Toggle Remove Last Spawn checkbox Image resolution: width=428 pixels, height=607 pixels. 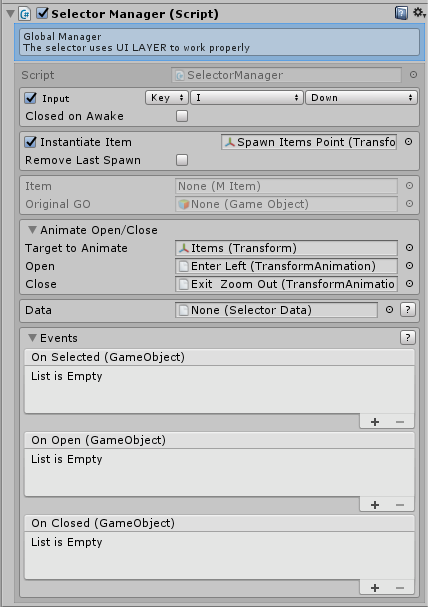182,160
